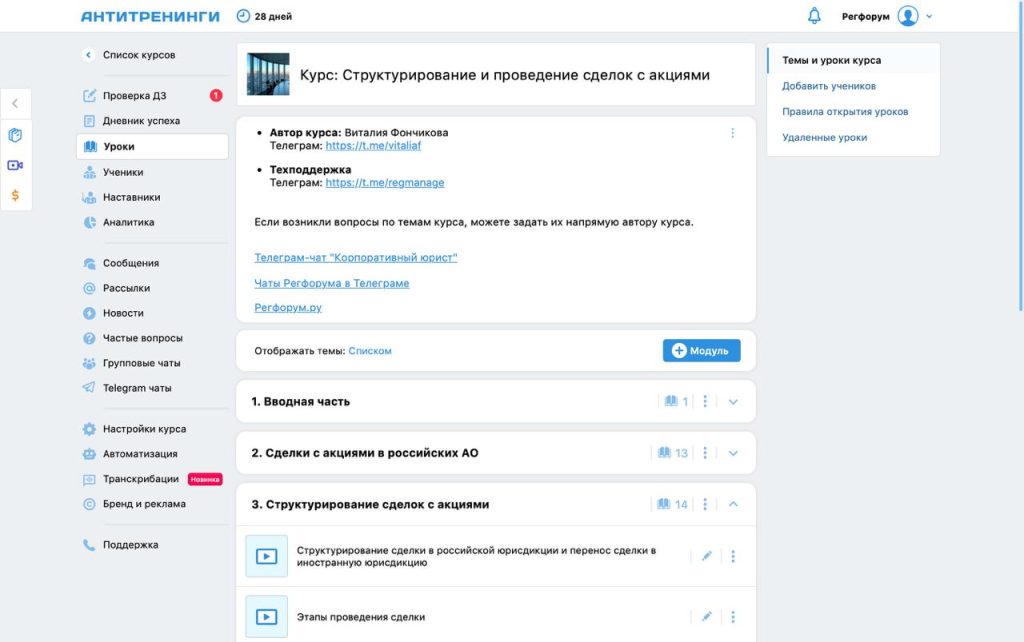Click the video lesson icon for 'Этапы проведения сделки'
Viewport: 1024px width, 642px height.
point(266,617)
